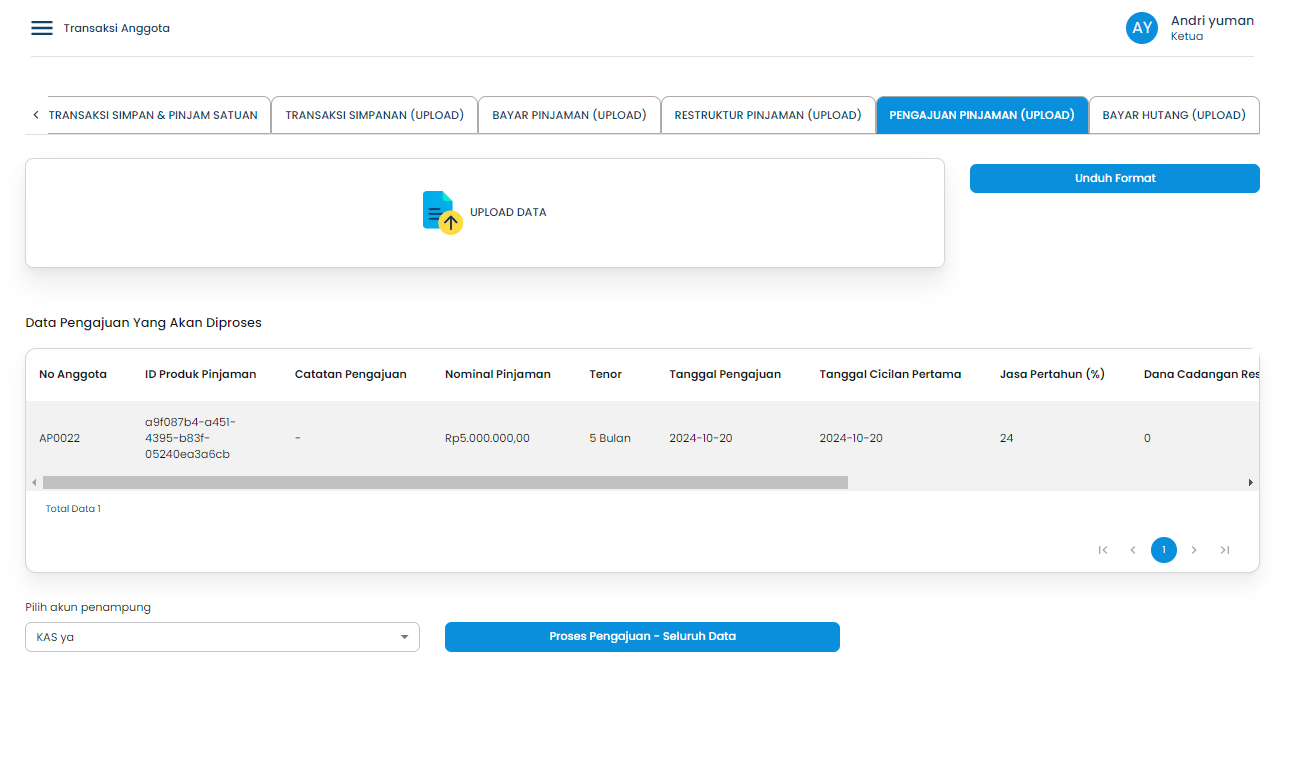
Task: Advance to next page chevron
Action: (x=1194, y=550)
